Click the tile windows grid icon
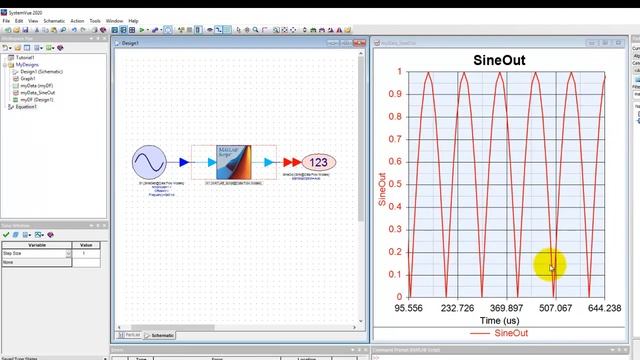The image size is (640, 360). tap(132, 30)
